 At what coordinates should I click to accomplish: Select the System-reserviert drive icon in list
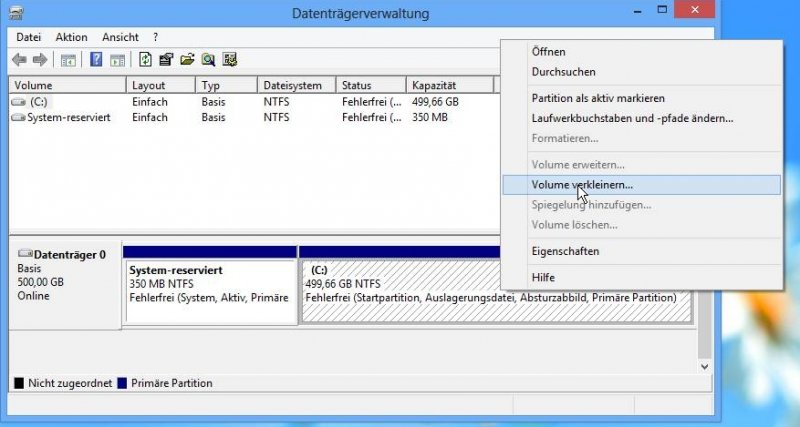coord(18,118)
